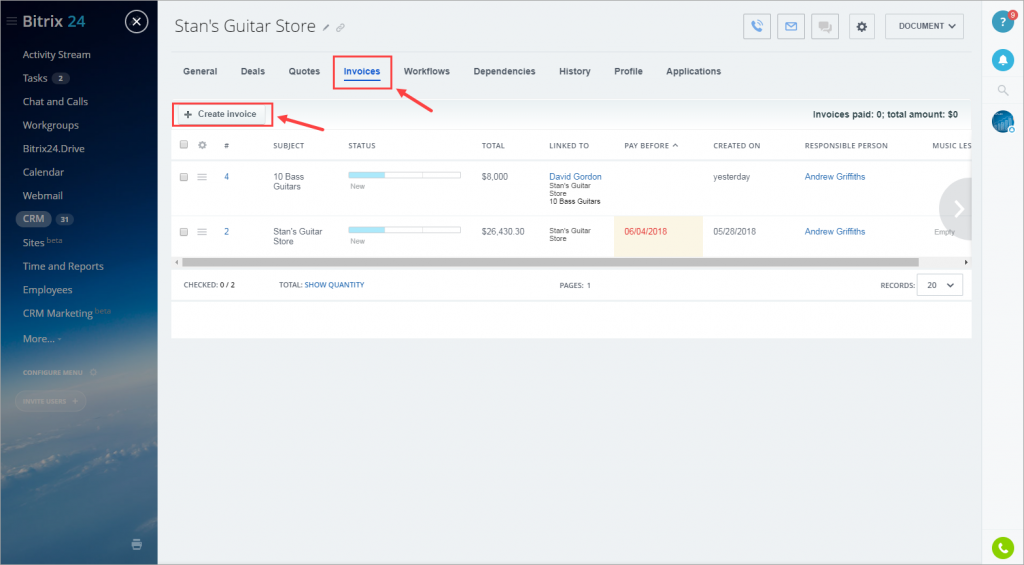Switch to the Quotes tab

(304, 71)
